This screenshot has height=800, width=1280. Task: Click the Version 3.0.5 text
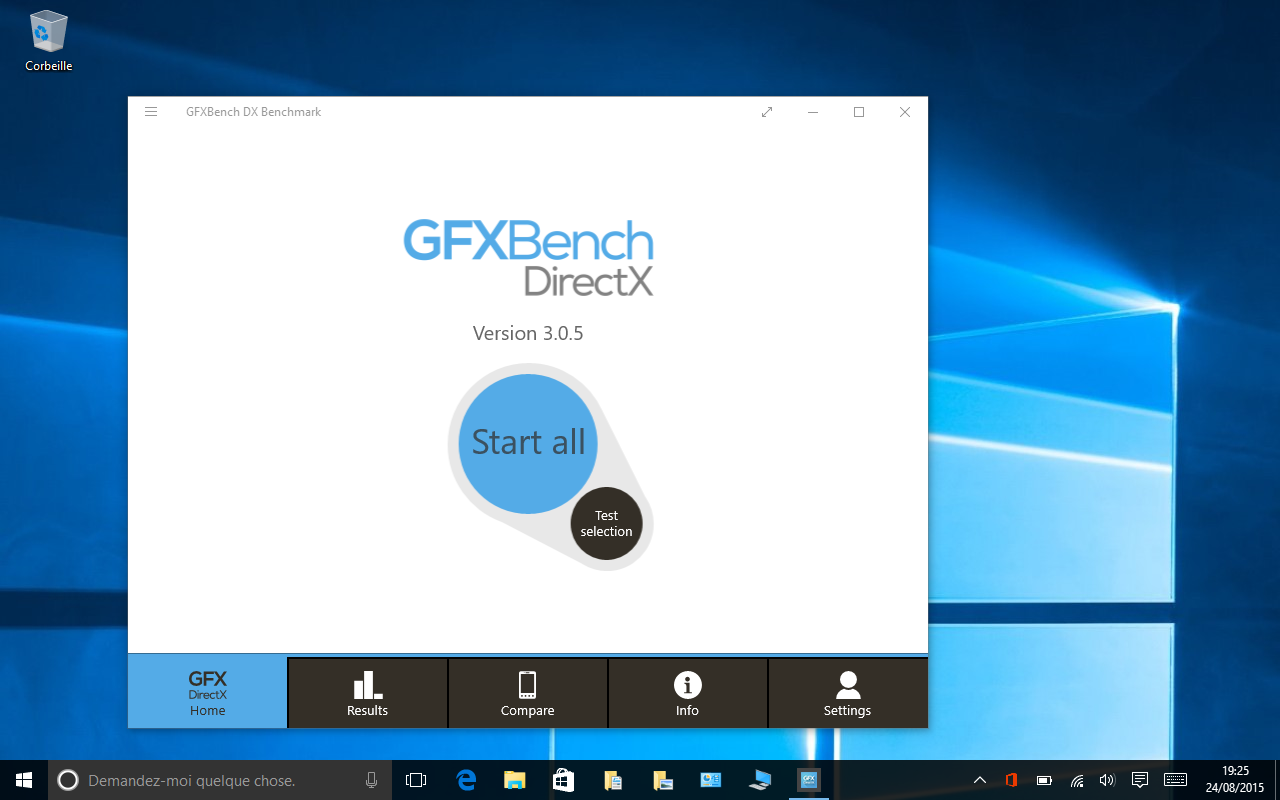[528, 333]
